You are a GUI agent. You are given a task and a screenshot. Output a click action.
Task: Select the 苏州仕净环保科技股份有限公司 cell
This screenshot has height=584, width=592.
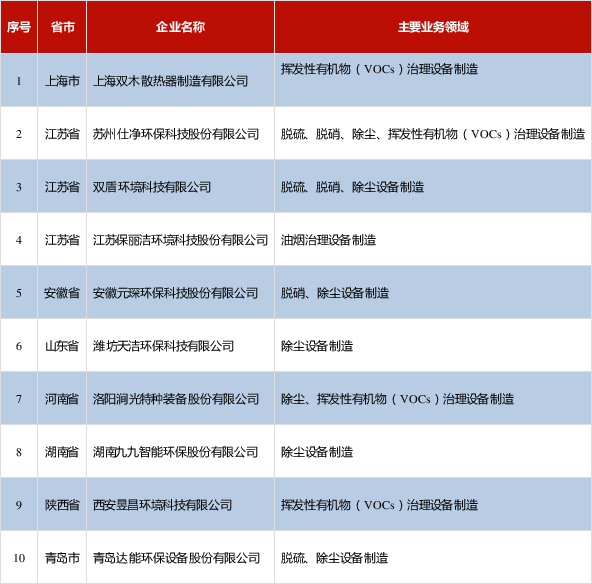tap(180, 133)
